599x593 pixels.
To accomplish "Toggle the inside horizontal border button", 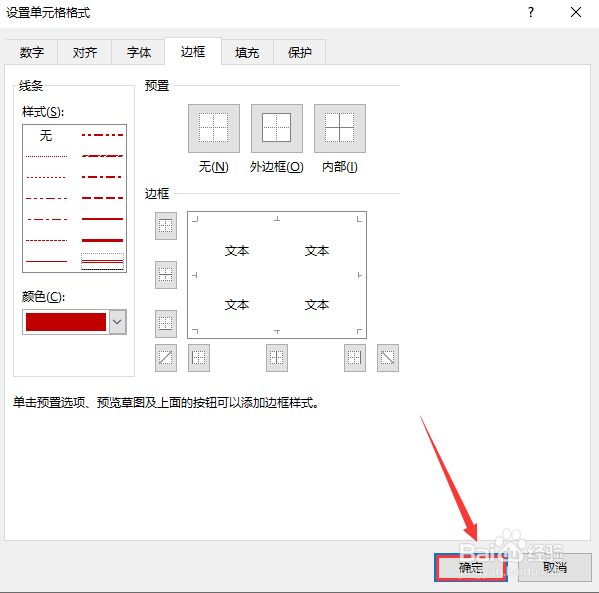I will (x=166, y=275).
